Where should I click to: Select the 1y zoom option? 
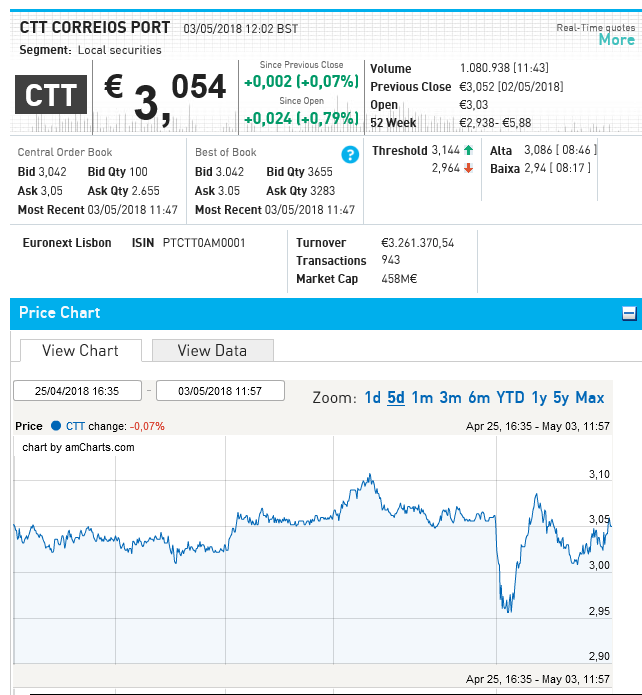539,398
